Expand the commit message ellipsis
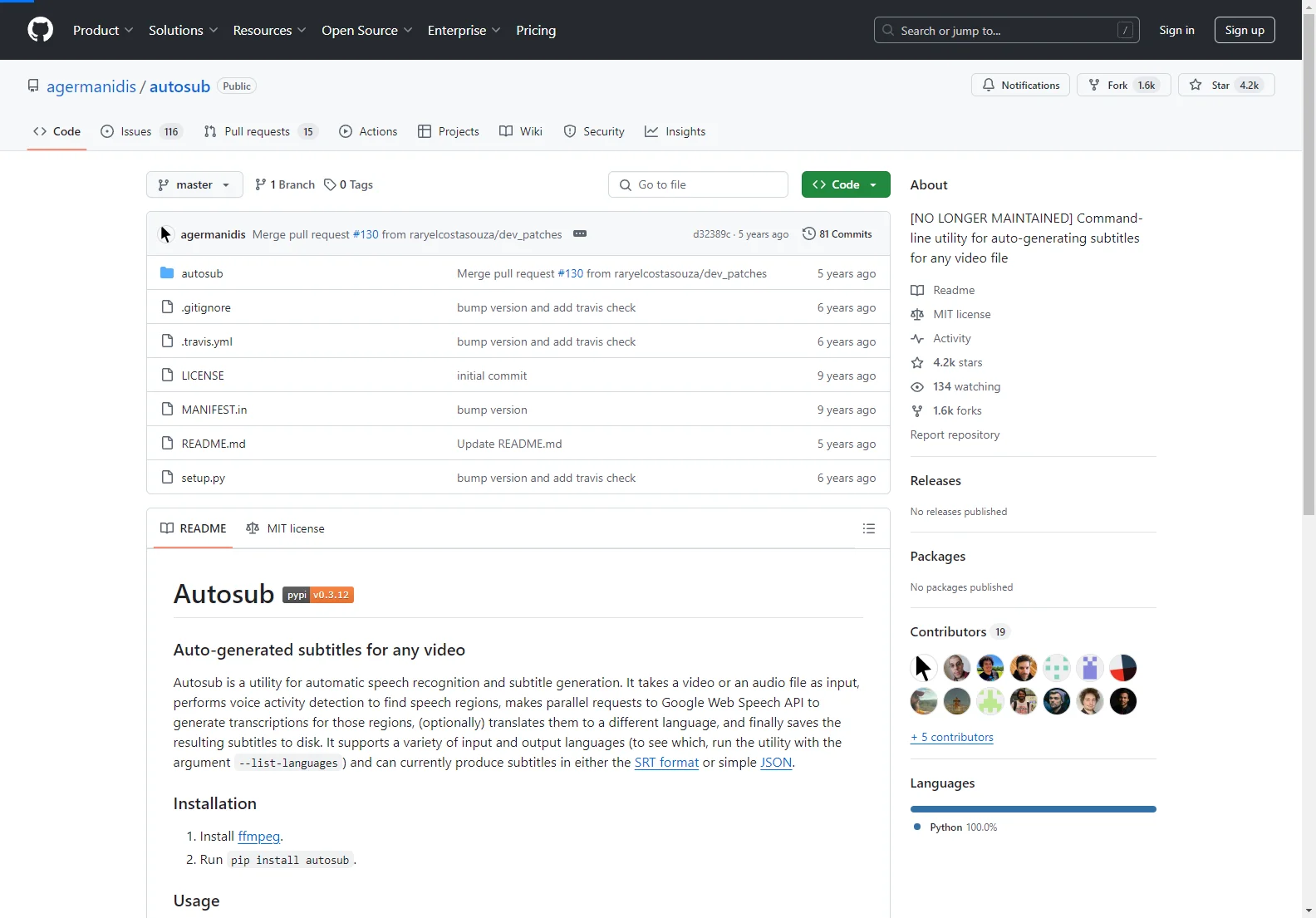1316x918 pixels. pos(580,234)
